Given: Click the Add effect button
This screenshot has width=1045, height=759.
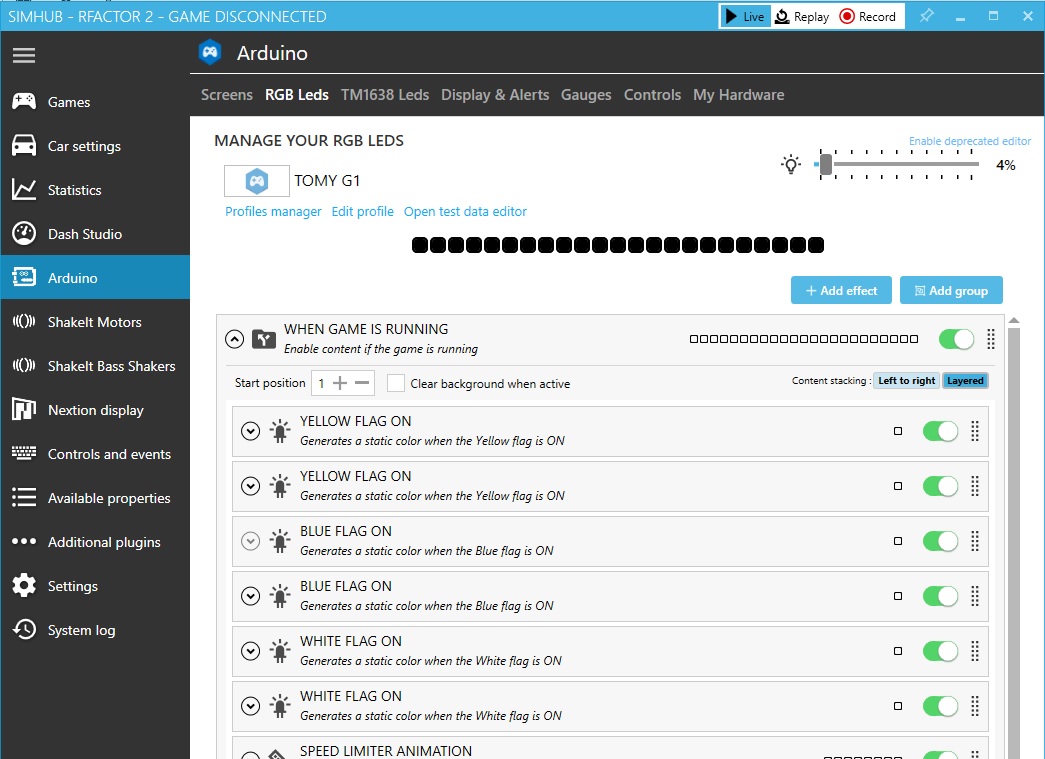Looking at the screenshot, I should pyautogui.click(x=841, y=290).
